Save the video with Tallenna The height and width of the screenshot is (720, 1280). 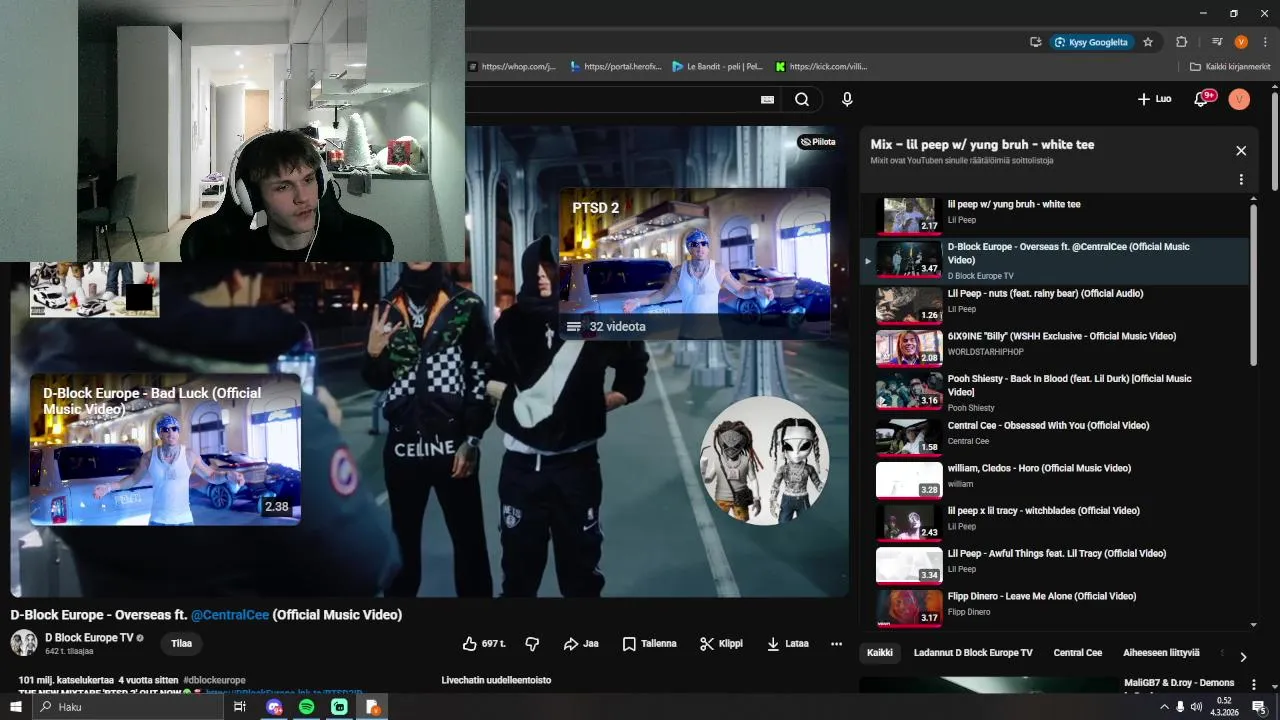tap(650, 644)
